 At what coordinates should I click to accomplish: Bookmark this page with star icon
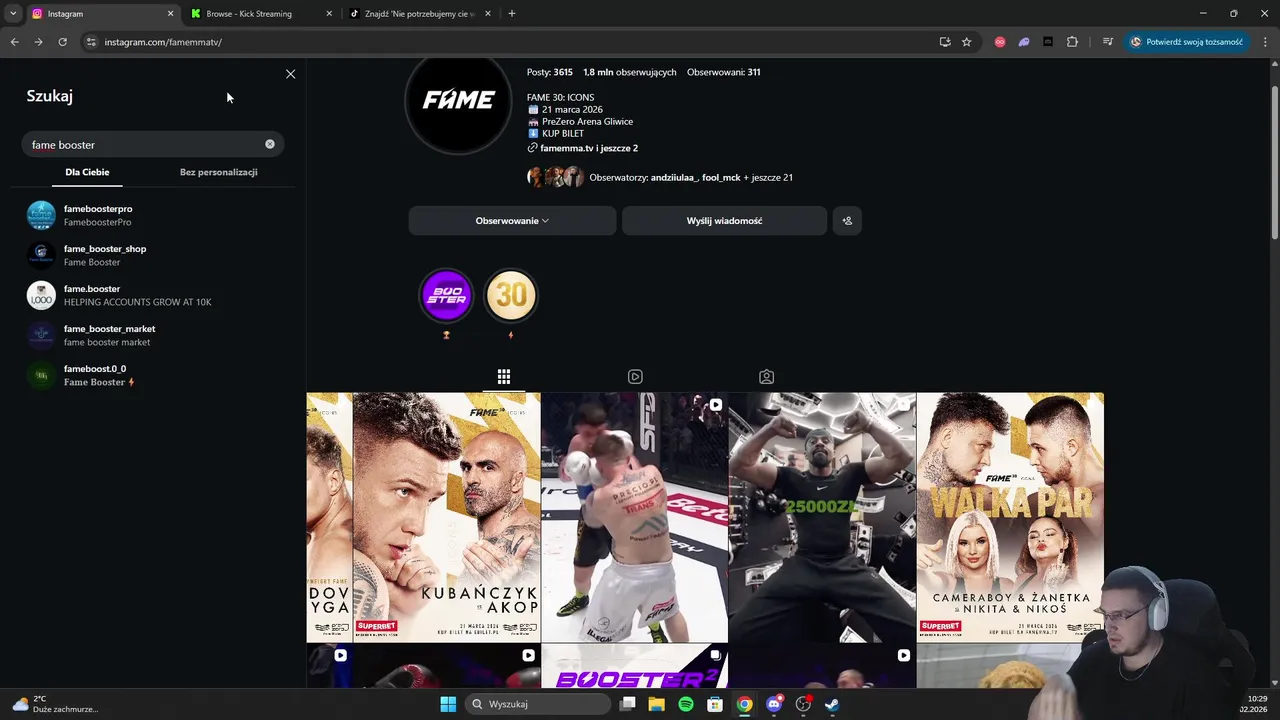pyautogui.click(x=967, y=42)
